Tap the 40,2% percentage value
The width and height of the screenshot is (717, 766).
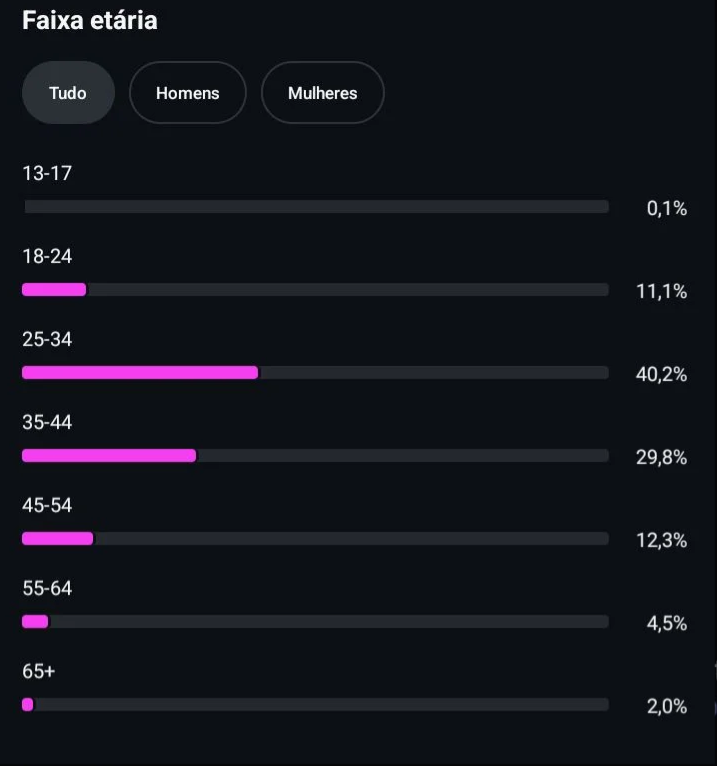661,375
